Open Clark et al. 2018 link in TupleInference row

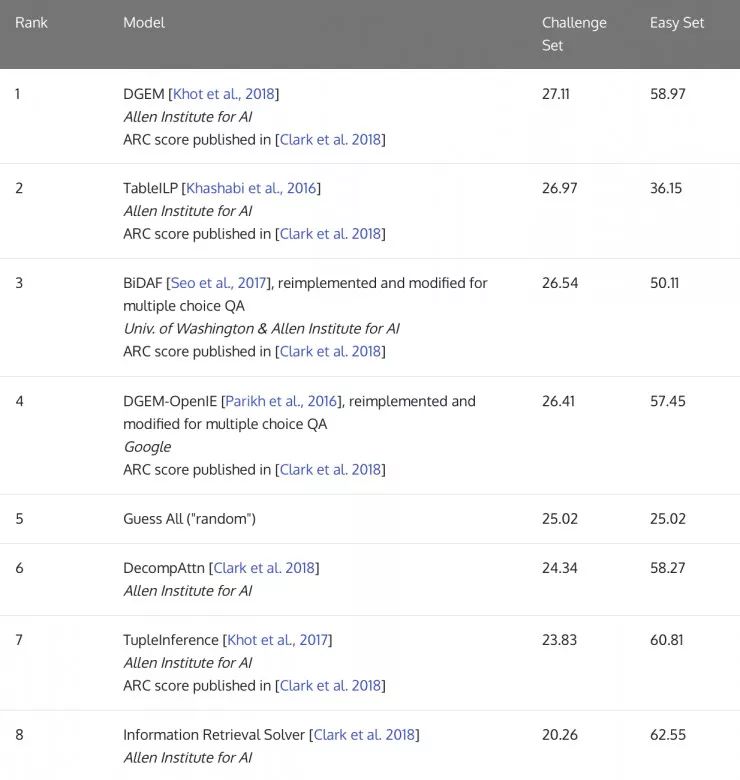[x=330, y=686]
